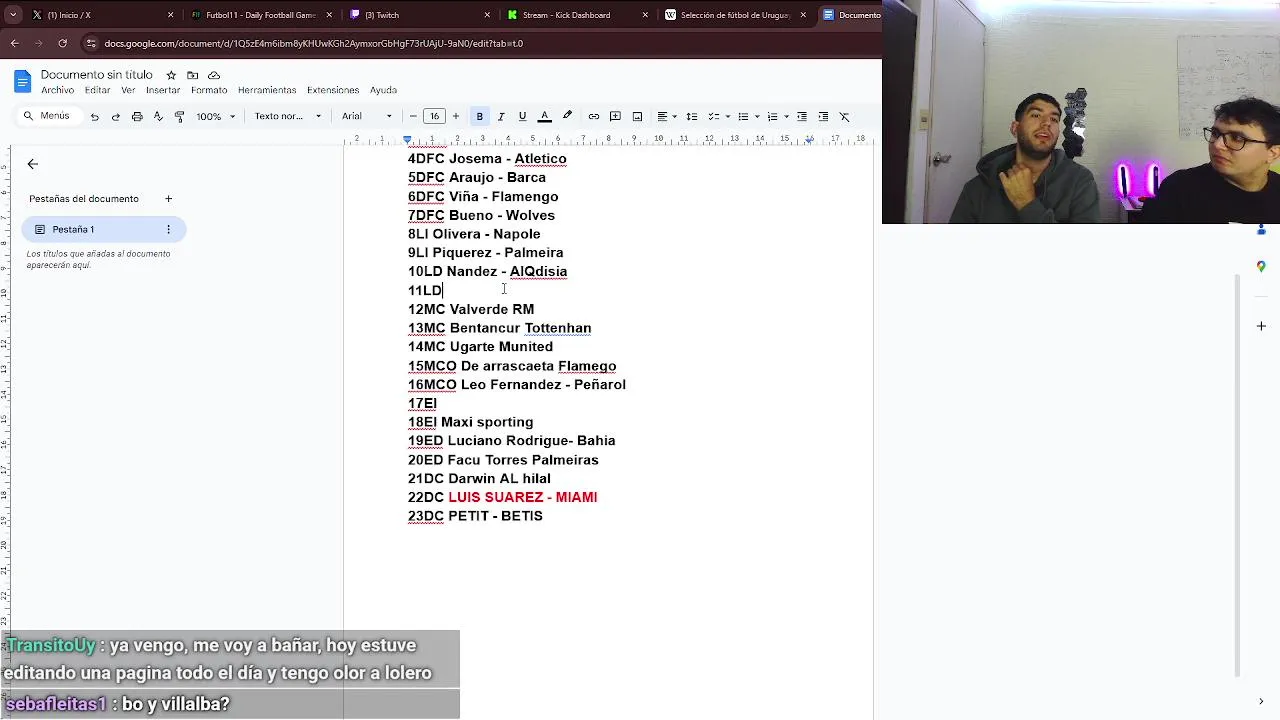Select the Paint format roller tool
The height and width of the screenshot is (720, 1280).
click(179, 117)
